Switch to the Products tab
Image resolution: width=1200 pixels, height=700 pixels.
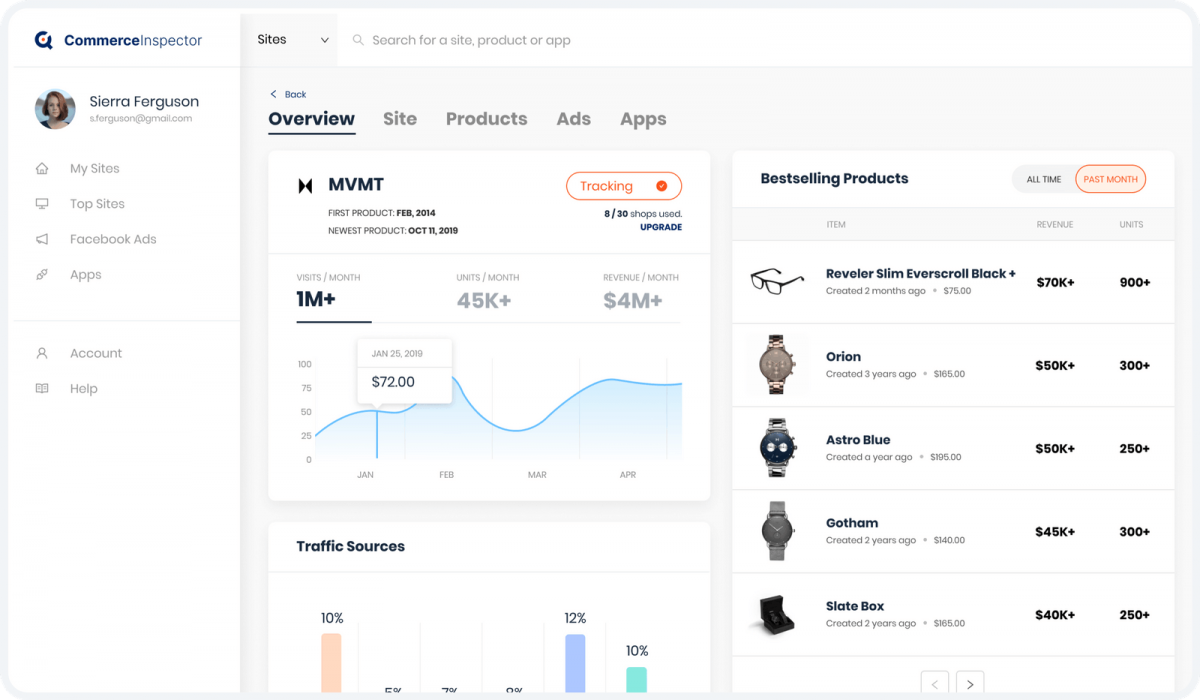click(x=486, y=118)
